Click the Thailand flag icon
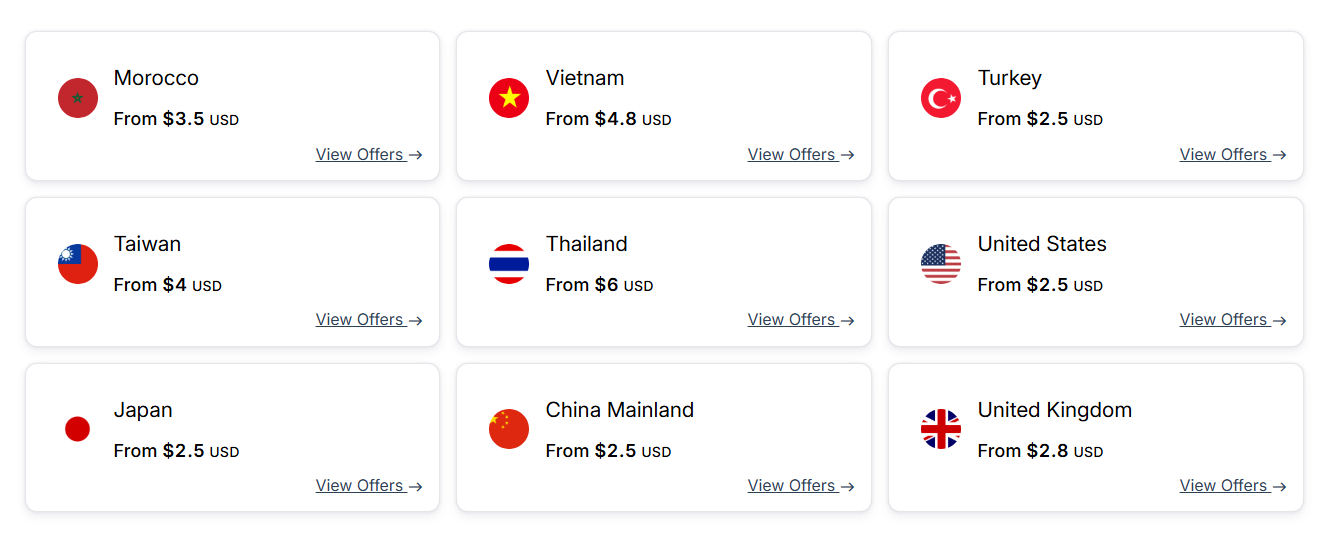 click(x=509, y=264)
